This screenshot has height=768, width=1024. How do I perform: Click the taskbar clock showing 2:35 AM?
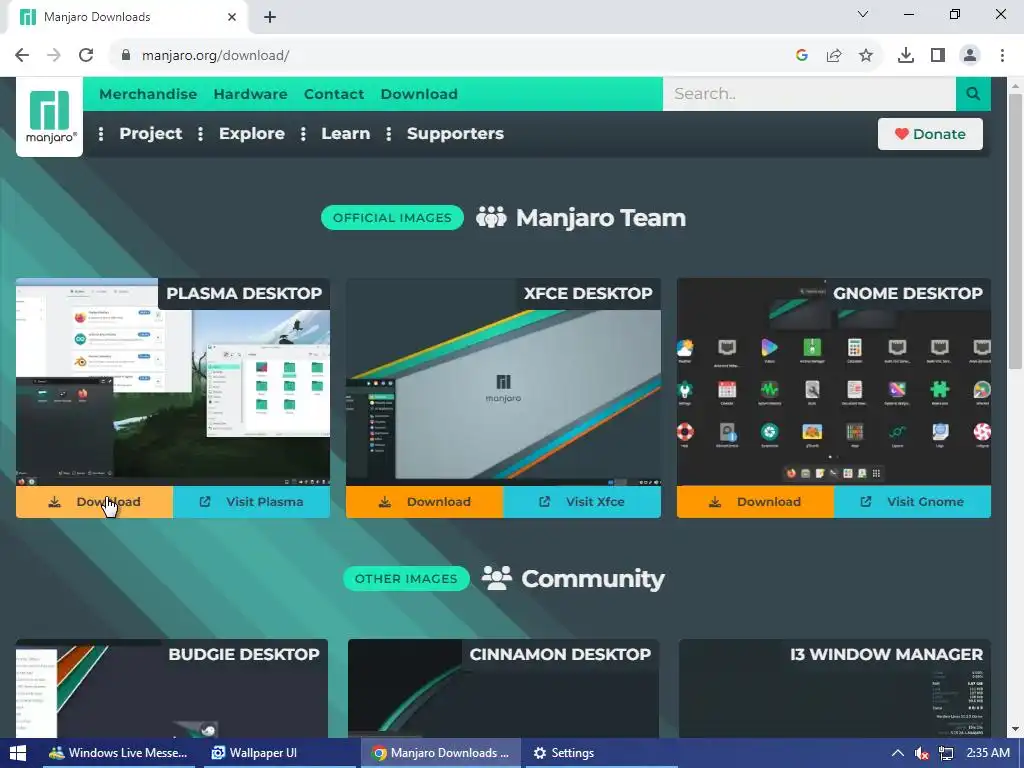click(x=988, y=753)
